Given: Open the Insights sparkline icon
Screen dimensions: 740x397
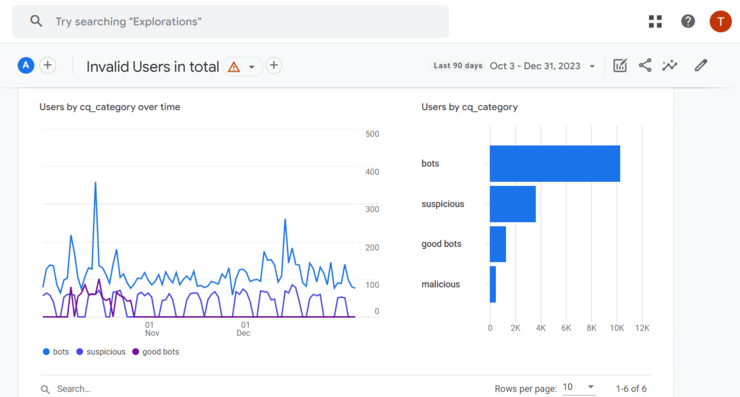Looking at the screenshot, I should coord(670,66).
